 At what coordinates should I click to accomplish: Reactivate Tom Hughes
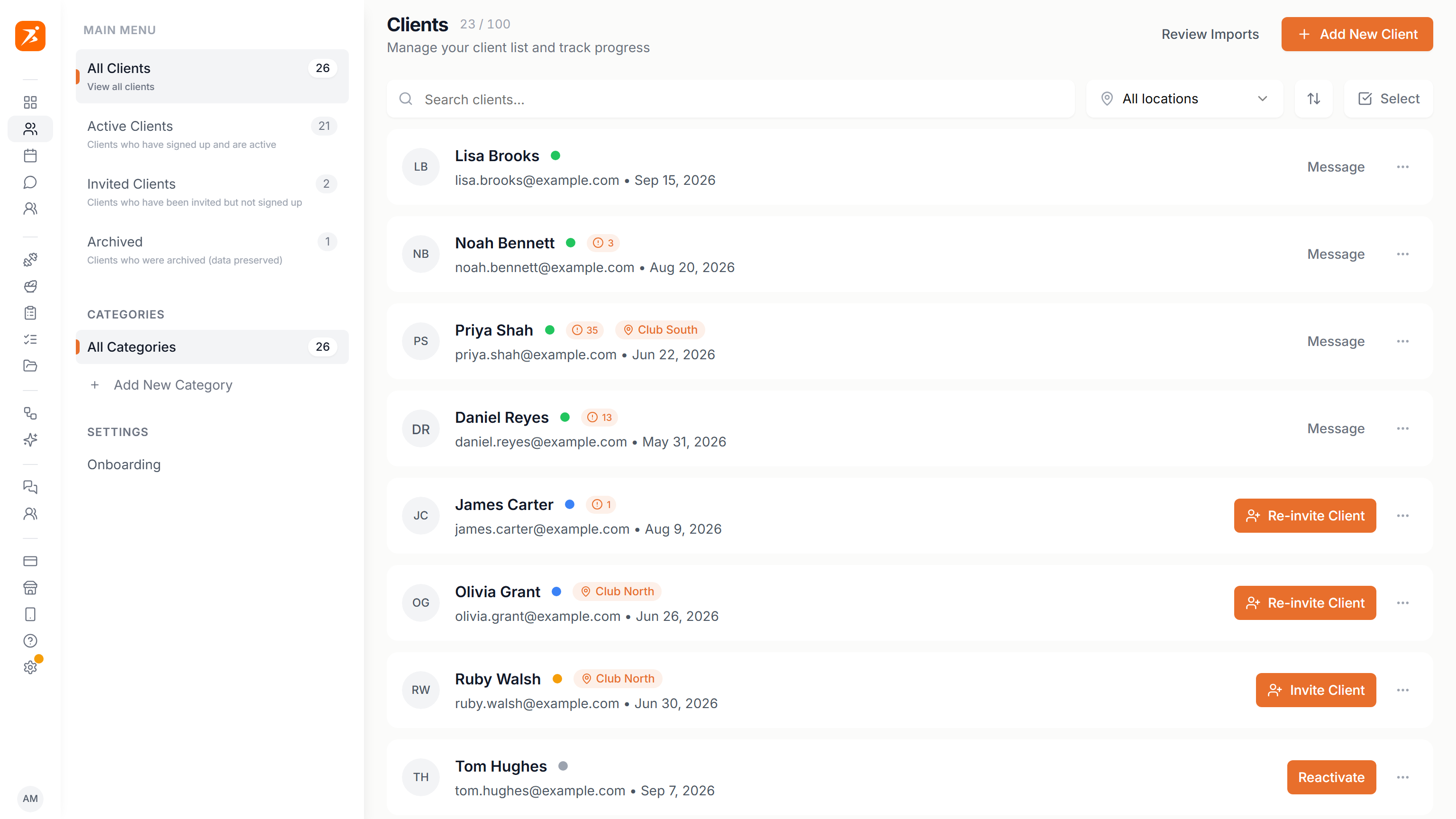(1331, 777)
